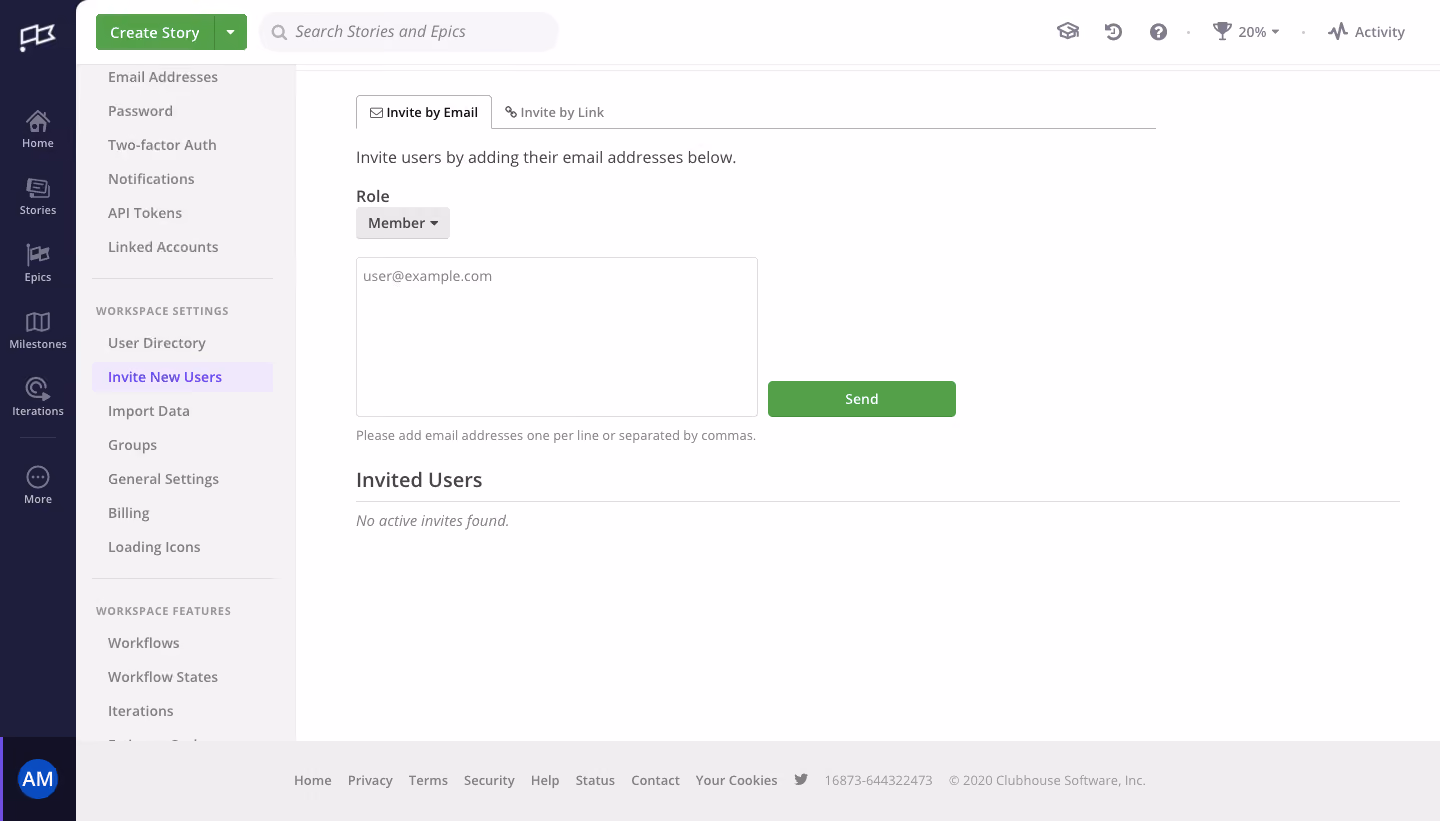
Task: Switch to the Invite by Email tab
Action: pos(424,112)
